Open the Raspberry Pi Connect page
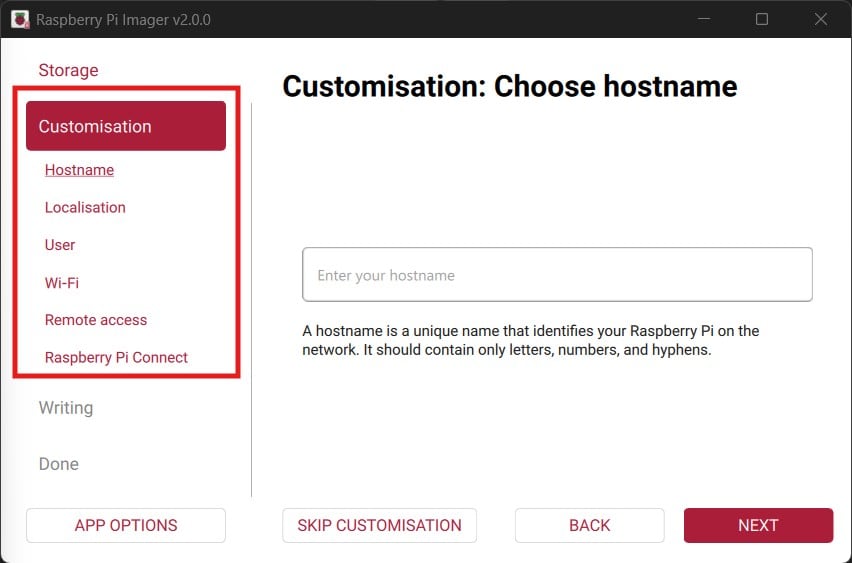The image size is (852, 563). (x=116, y=357)
